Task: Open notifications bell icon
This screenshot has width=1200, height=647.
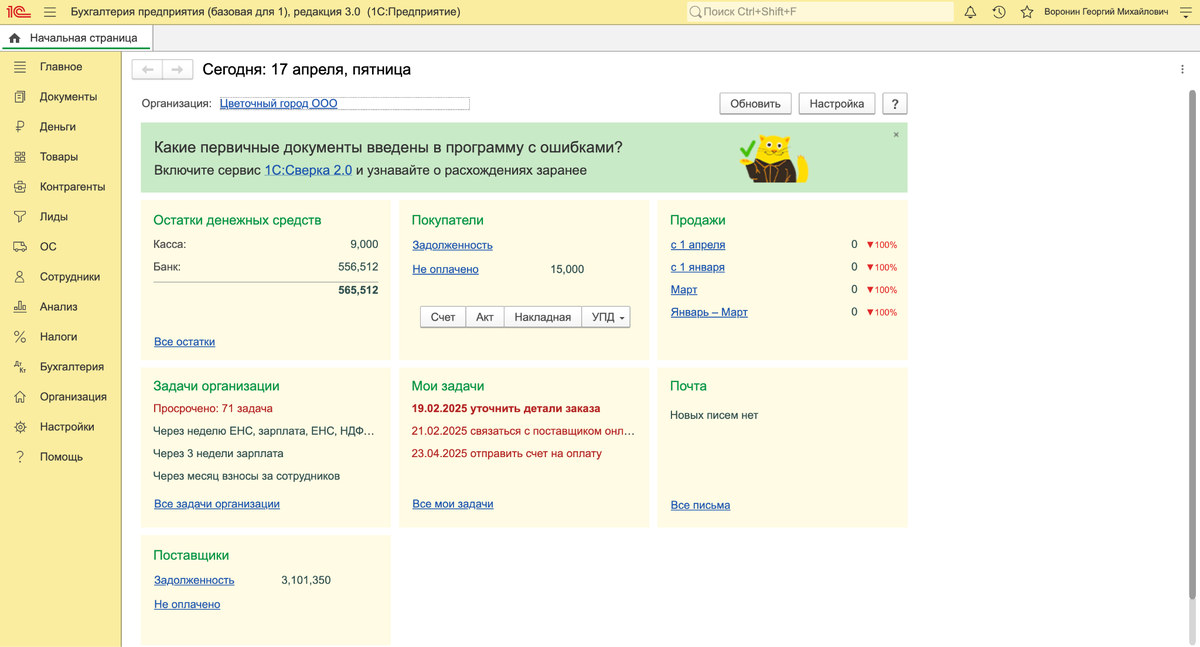Action: tap(971, 12)
